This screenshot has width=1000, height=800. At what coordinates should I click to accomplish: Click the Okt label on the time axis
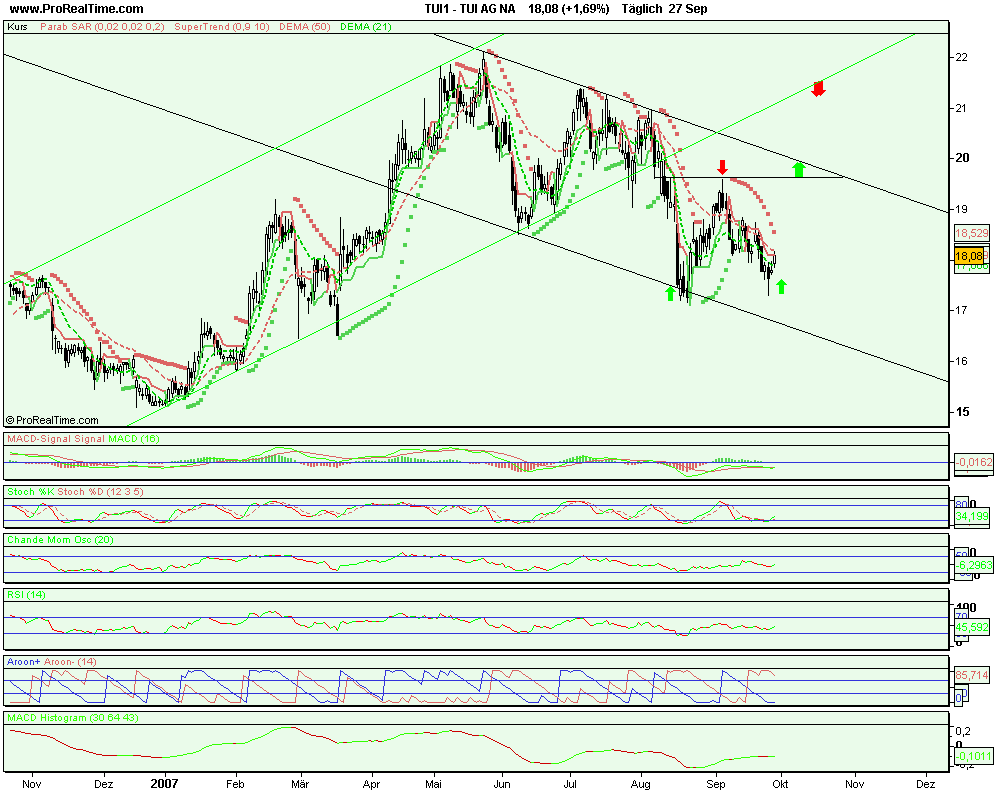(x=781, y=784)
